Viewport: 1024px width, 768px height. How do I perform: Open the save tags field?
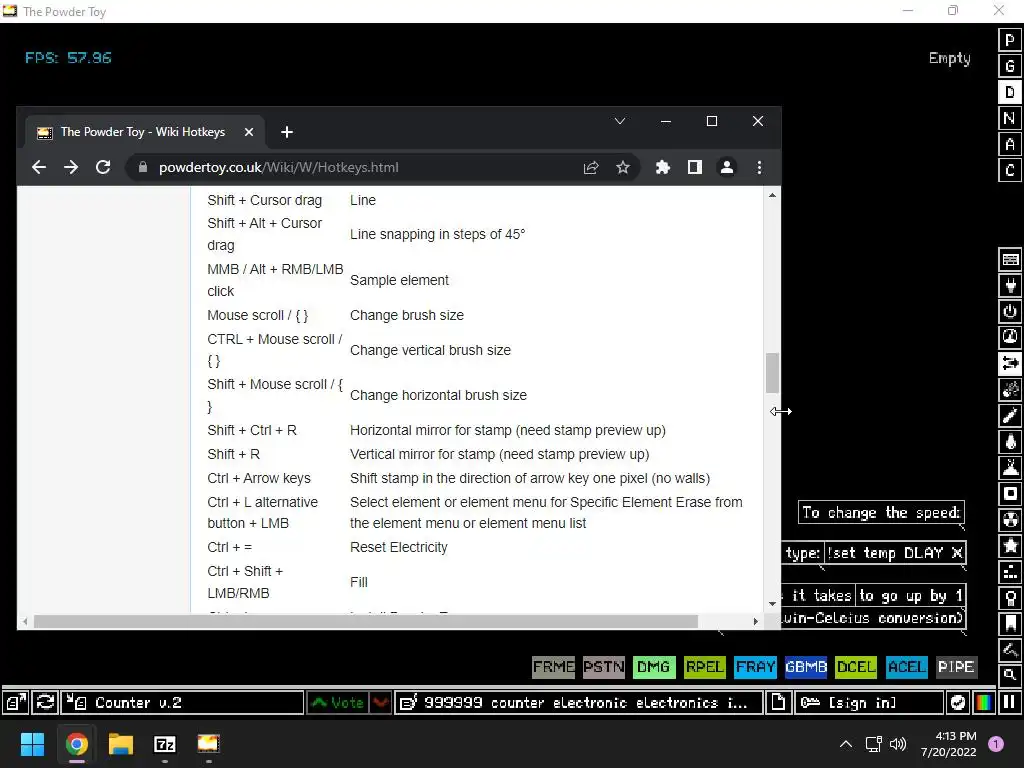[x=579, y=703]
